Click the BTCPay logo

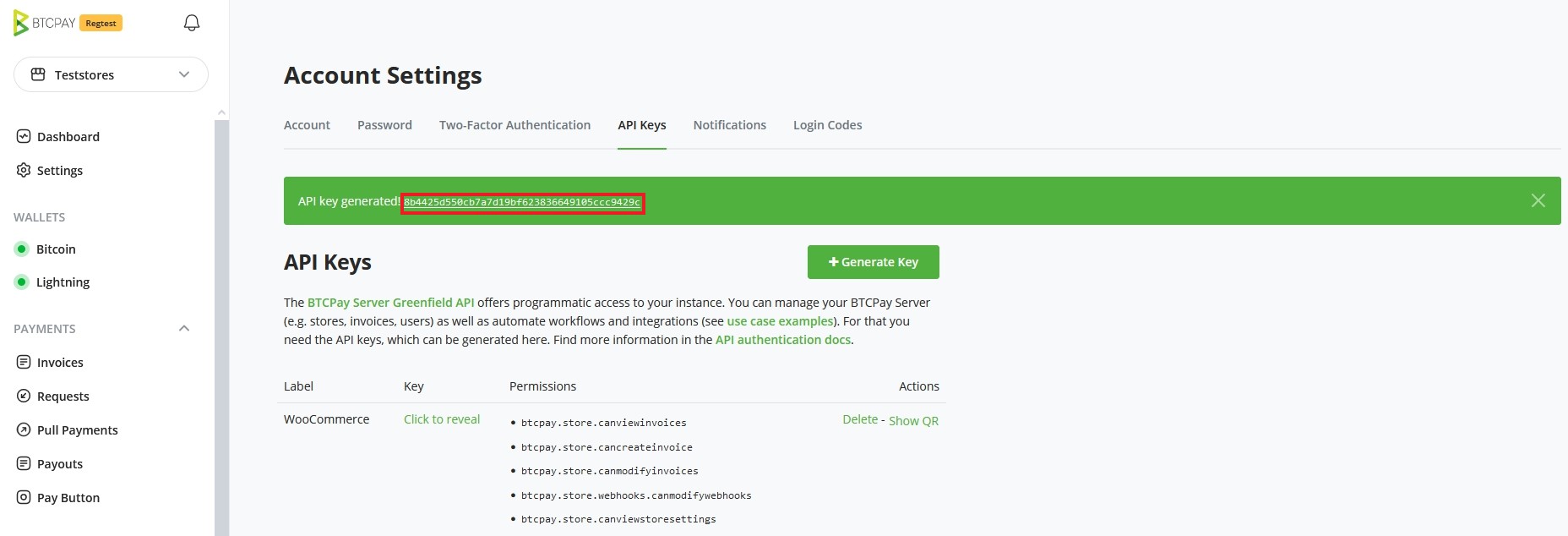[x=45, y=23]
